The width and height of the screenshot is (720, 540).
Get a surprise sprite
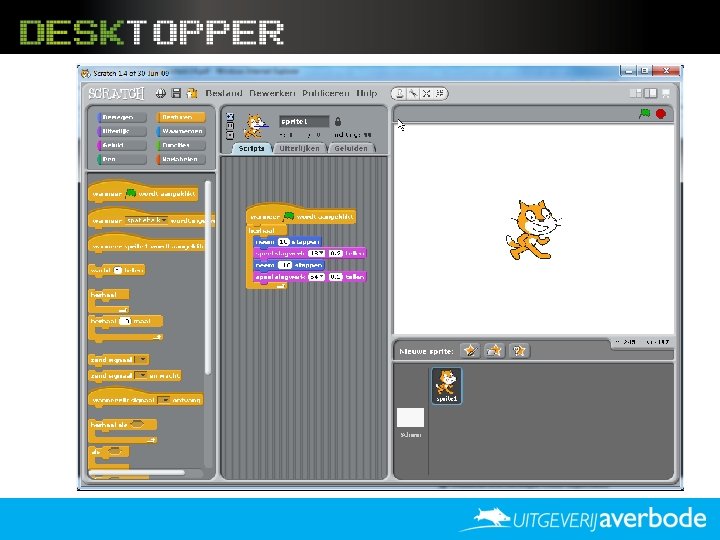pos(519,351)
